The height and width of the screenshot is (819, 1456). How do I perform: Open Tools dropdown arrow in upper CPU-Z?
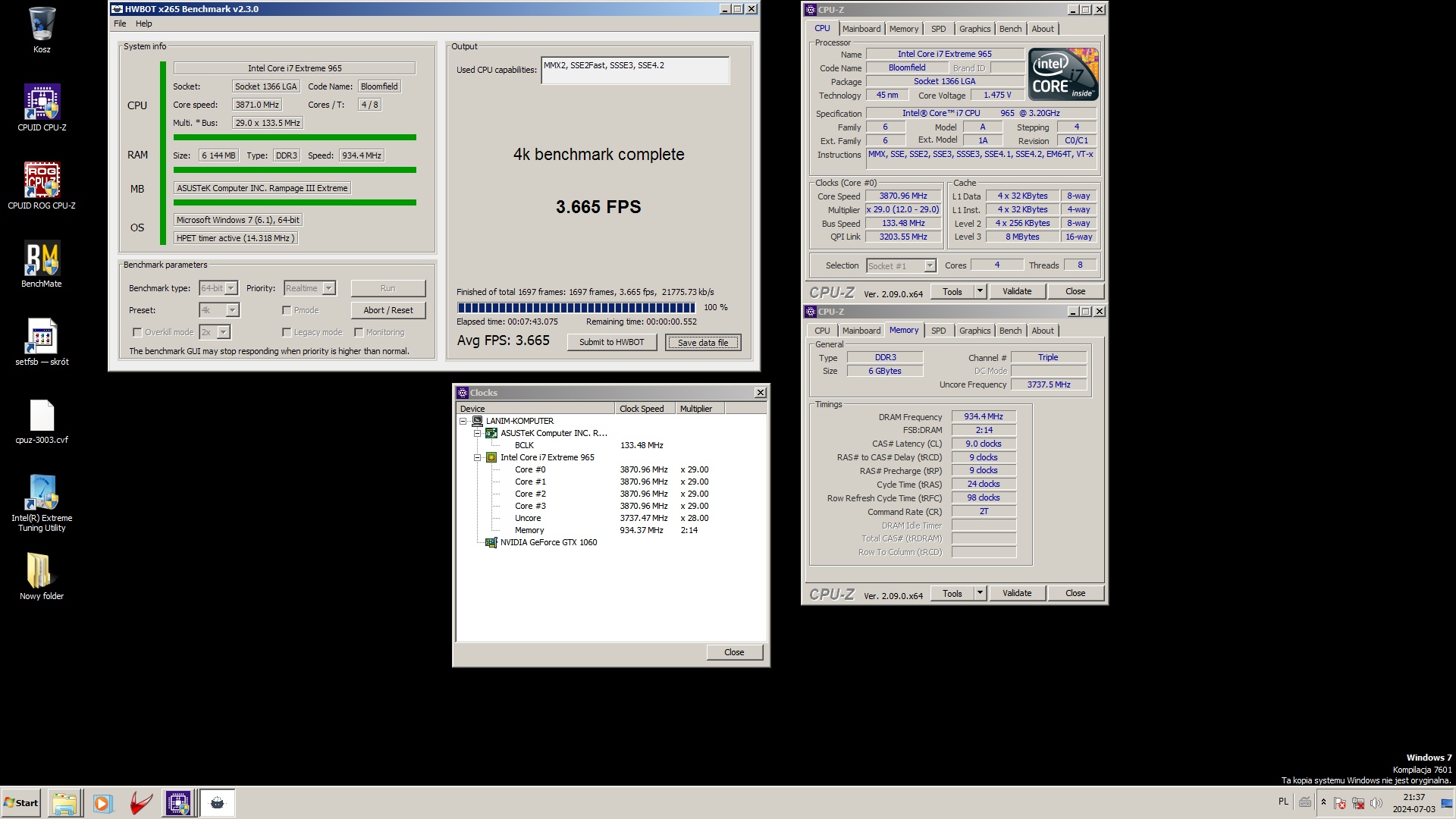[x=980, y=291]
